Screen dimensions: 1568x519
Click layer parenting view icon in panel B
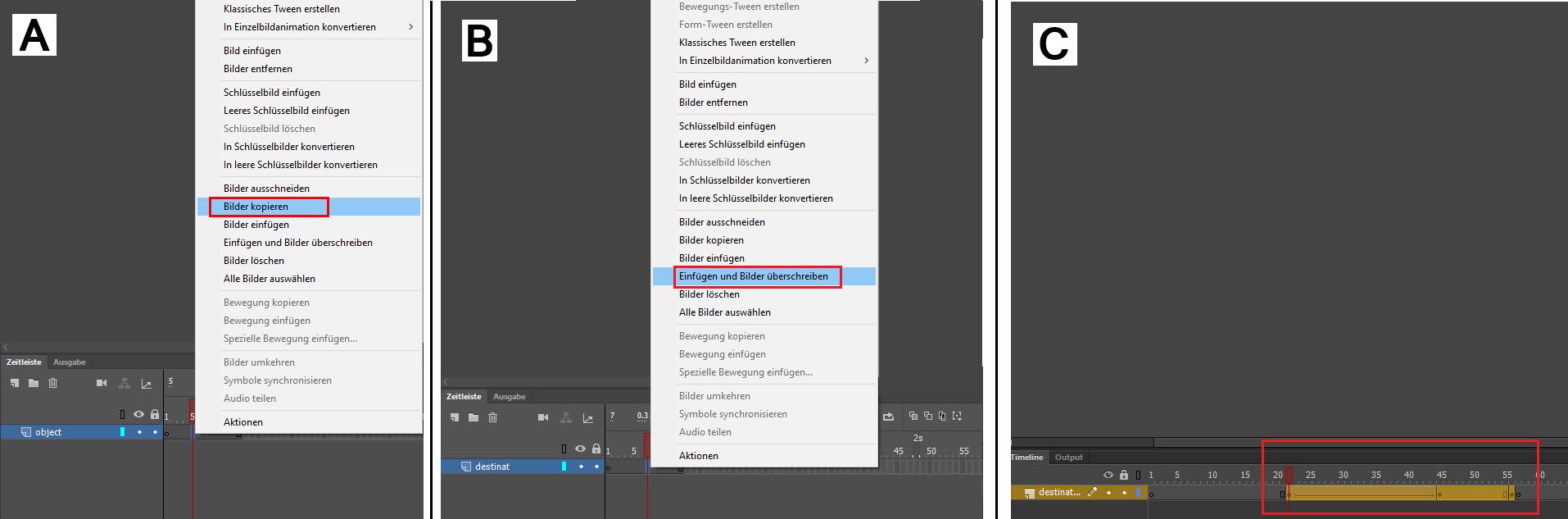pos(566,417)
